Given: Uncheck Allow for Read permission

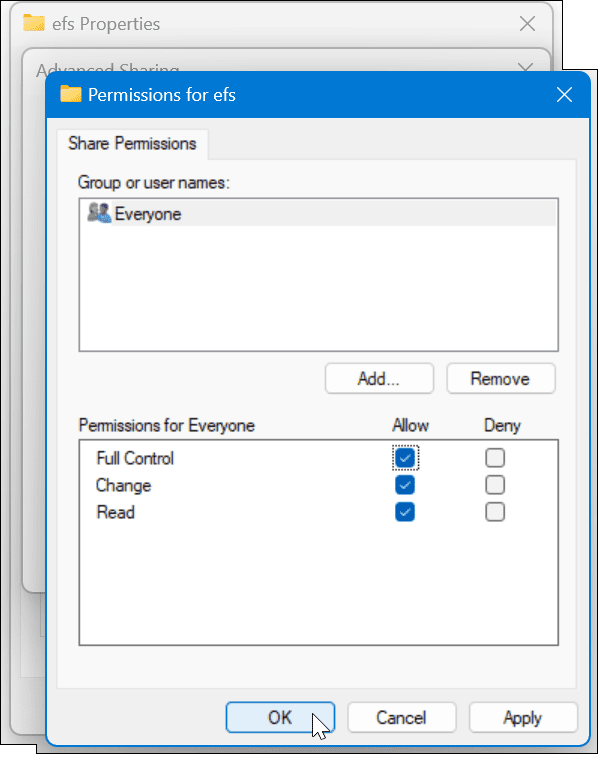Looking at the screenshot, I should pyautogui.click(x=405, y=512).
